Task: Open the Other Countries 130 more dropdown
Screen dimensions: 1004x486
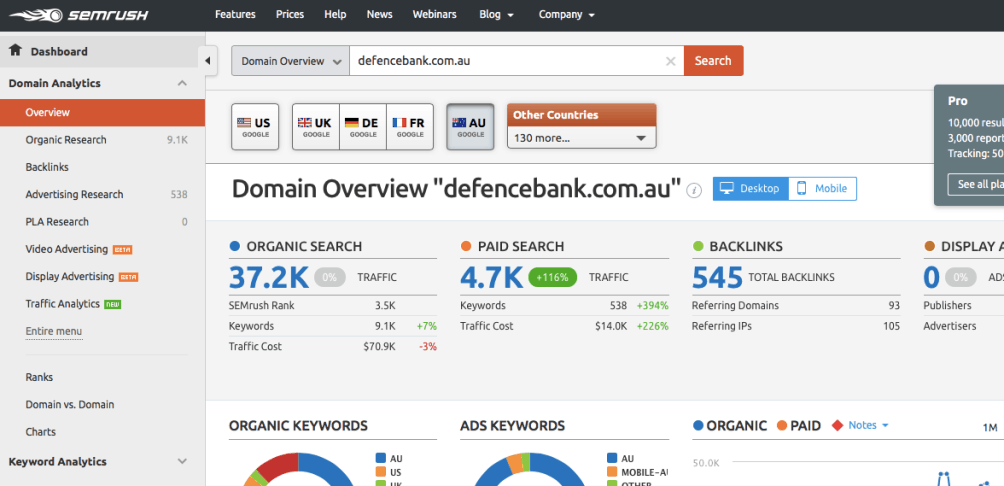Action: pyautogui.click(x=581, y=138)
